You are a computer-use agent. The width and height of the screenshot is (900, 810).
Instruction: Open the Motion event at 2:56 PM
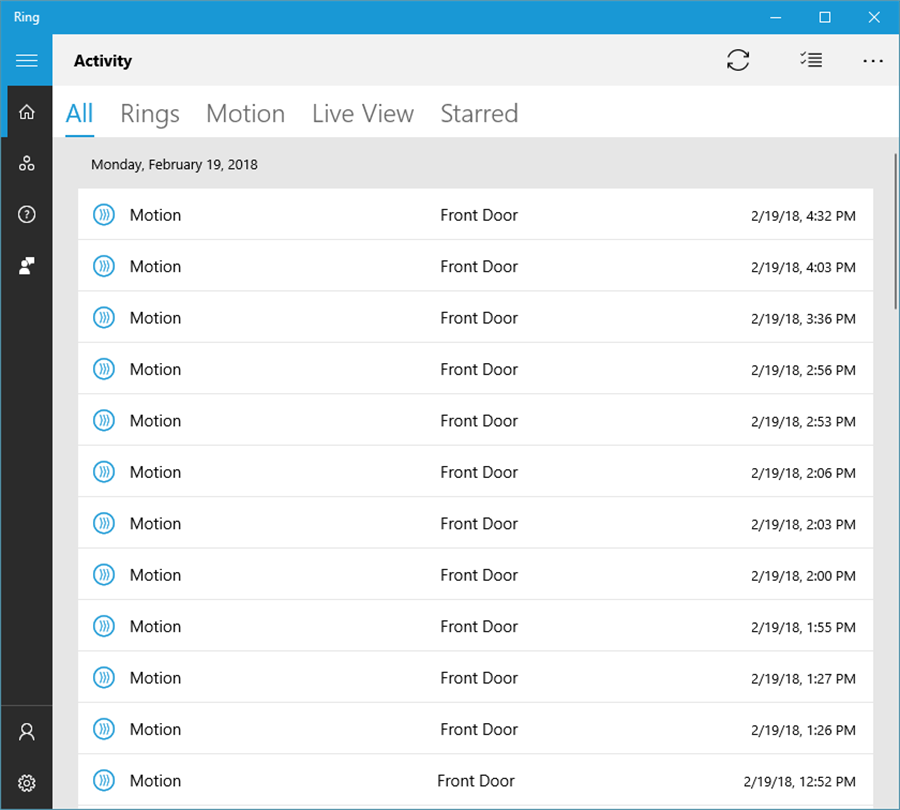[x=475, y=369]
